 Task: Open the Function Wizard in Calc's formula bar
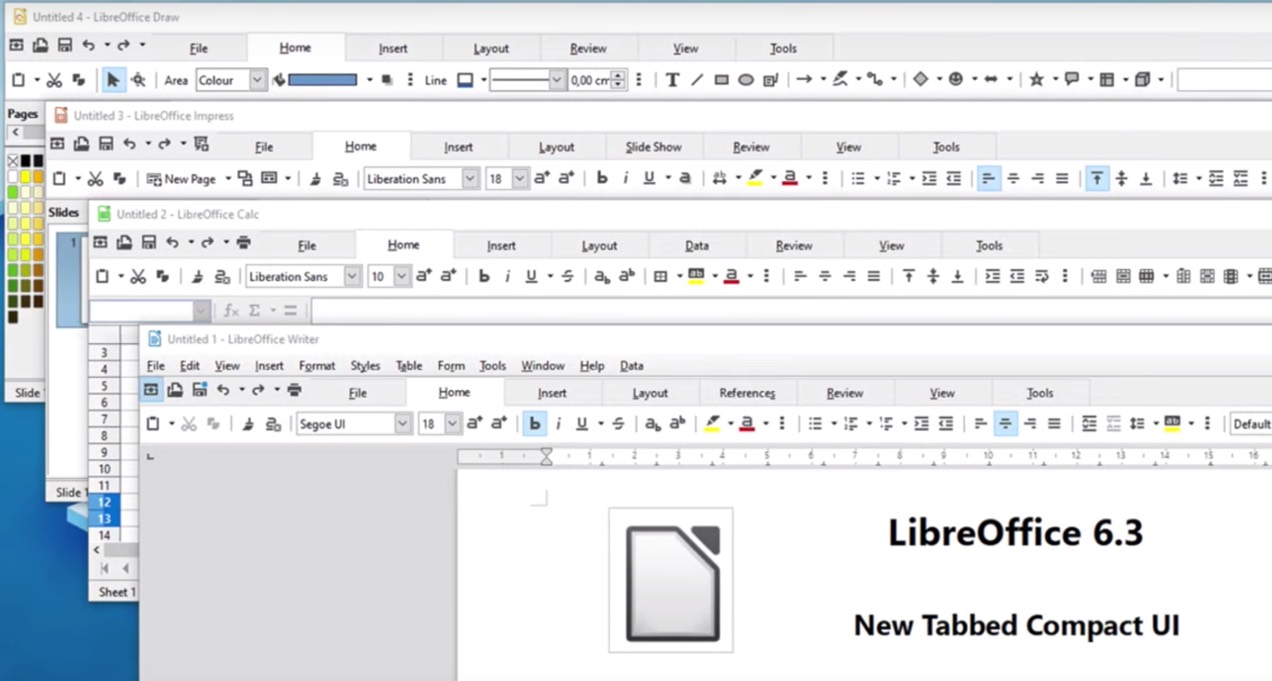click(231, 310)
